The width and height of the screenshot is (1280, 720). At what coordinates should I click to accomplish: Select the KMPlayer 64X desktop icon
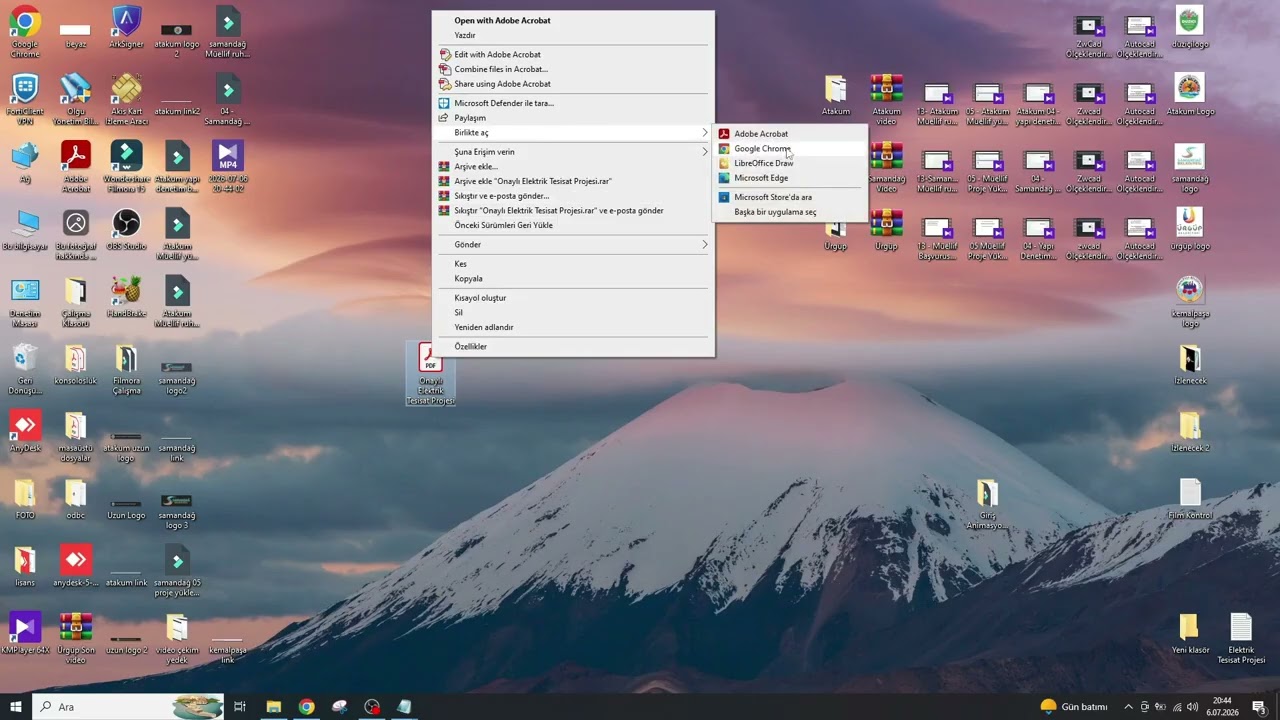click(25, 633)
